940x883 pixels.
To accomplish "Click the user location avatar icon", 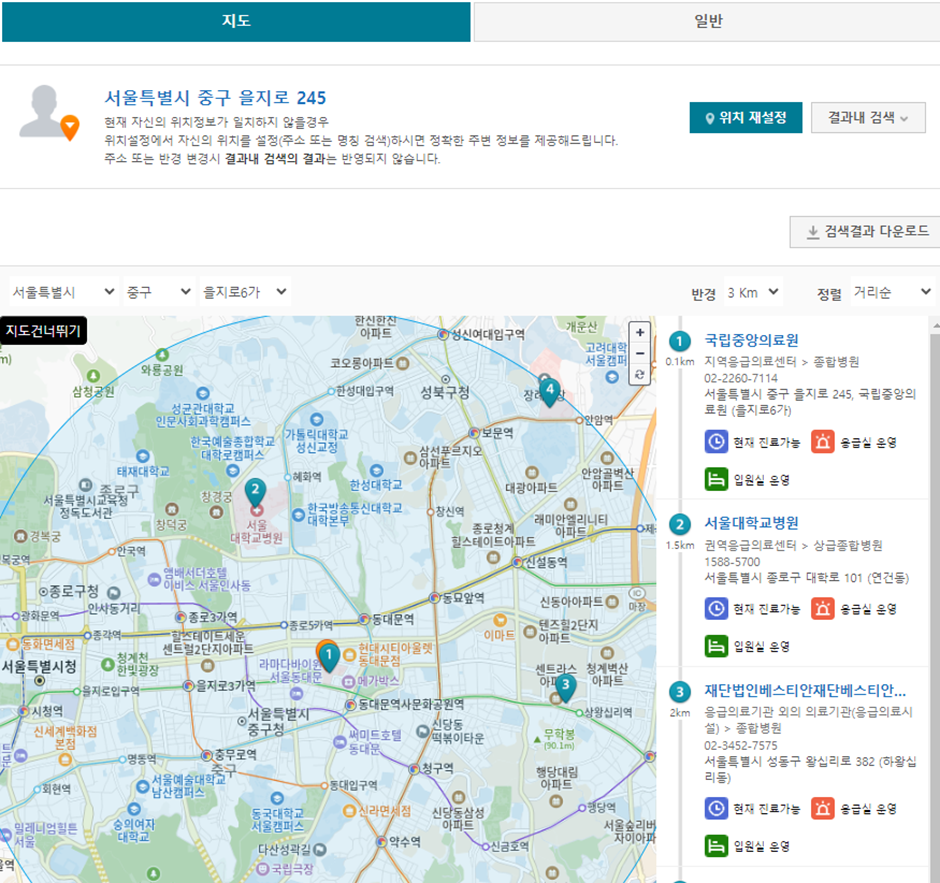I will pos(49,113).
